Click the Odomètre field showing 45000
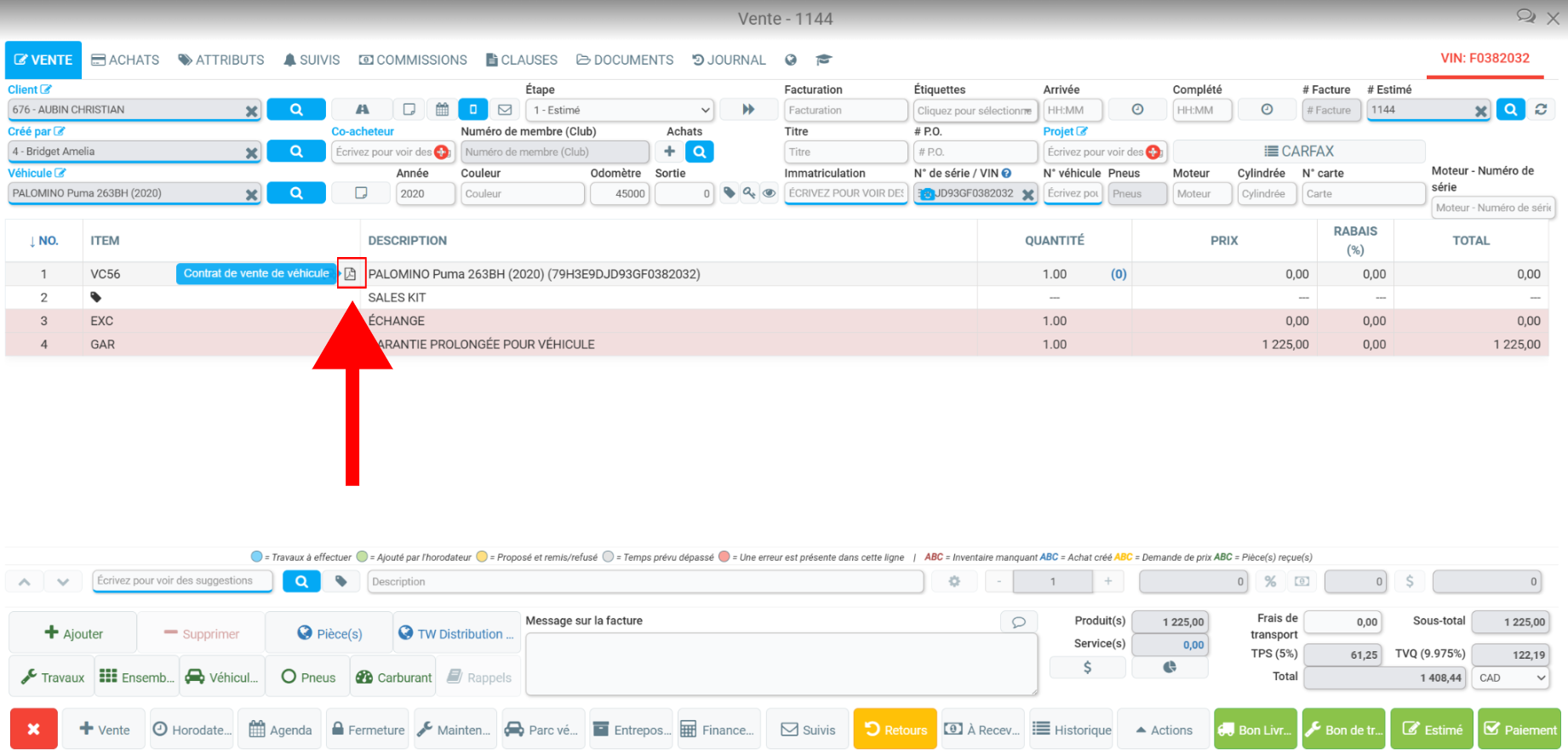Viewport: 1568px width, 755px height. 620,194
